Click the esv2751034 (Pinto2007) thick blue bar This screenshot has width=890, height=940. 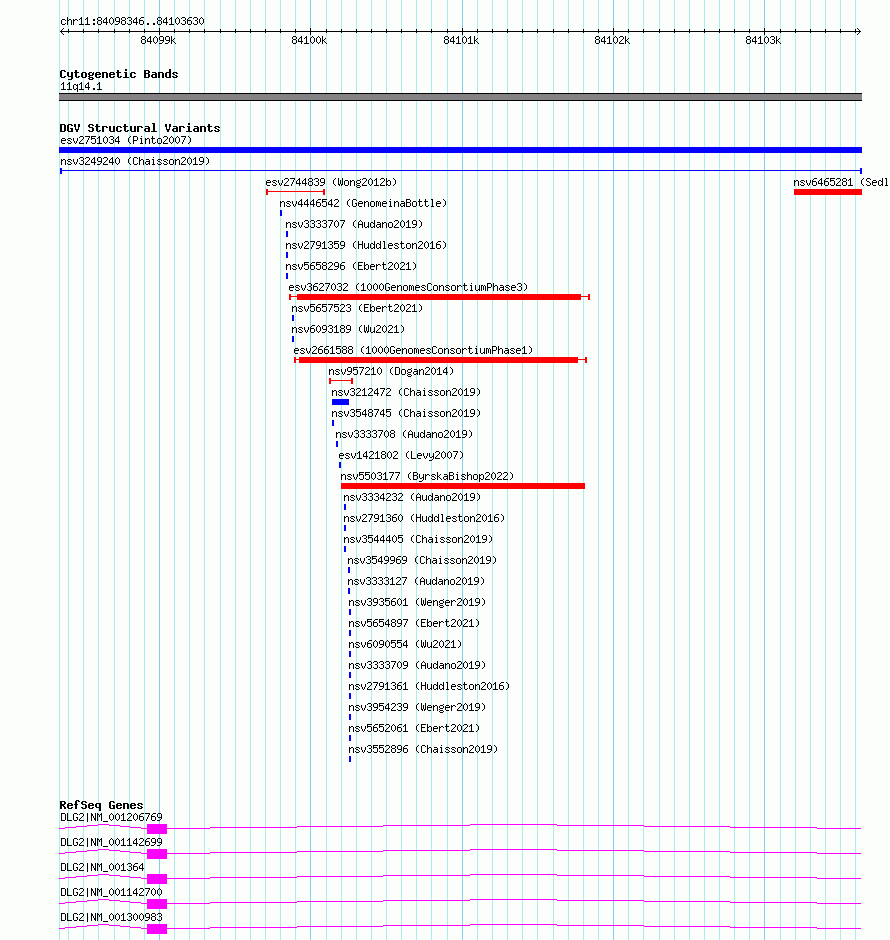coord(460,150)
